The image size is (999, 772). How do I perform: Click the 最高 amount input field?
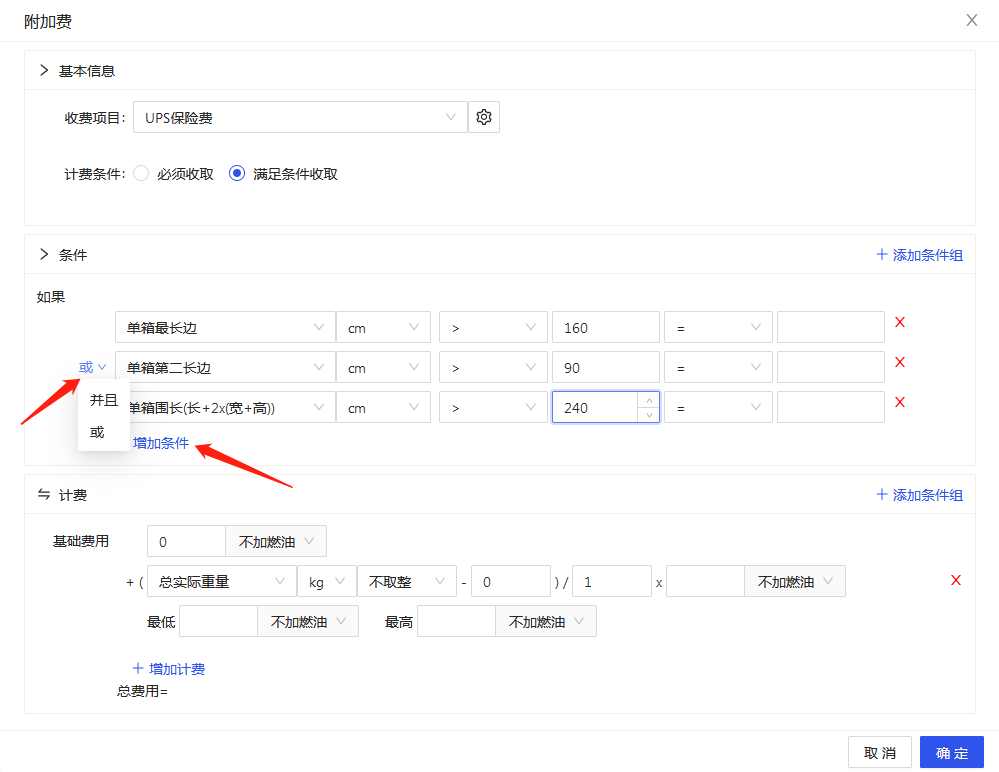(456, 621)
